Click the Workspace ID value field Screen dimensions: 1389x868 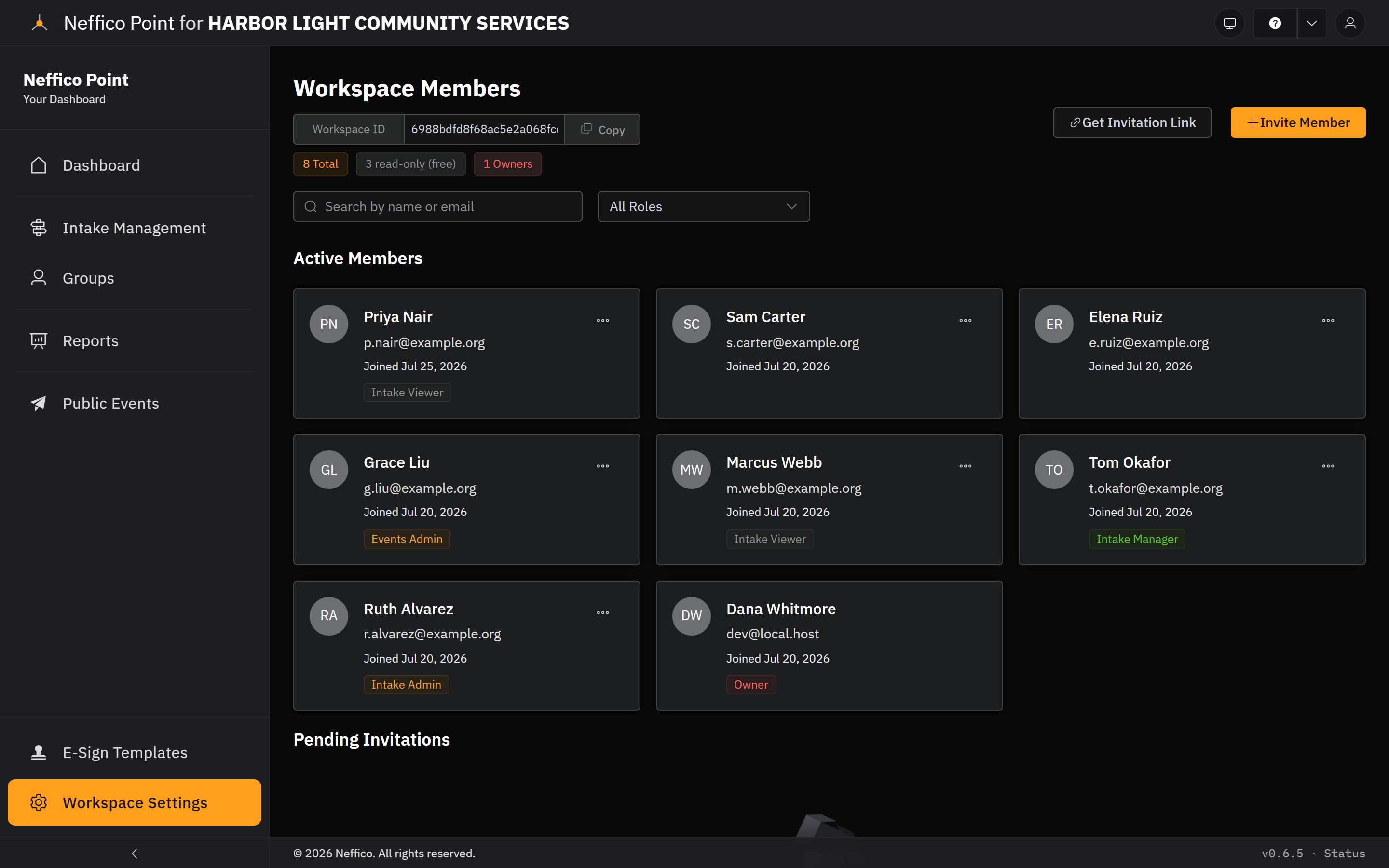tap(484, 129)
